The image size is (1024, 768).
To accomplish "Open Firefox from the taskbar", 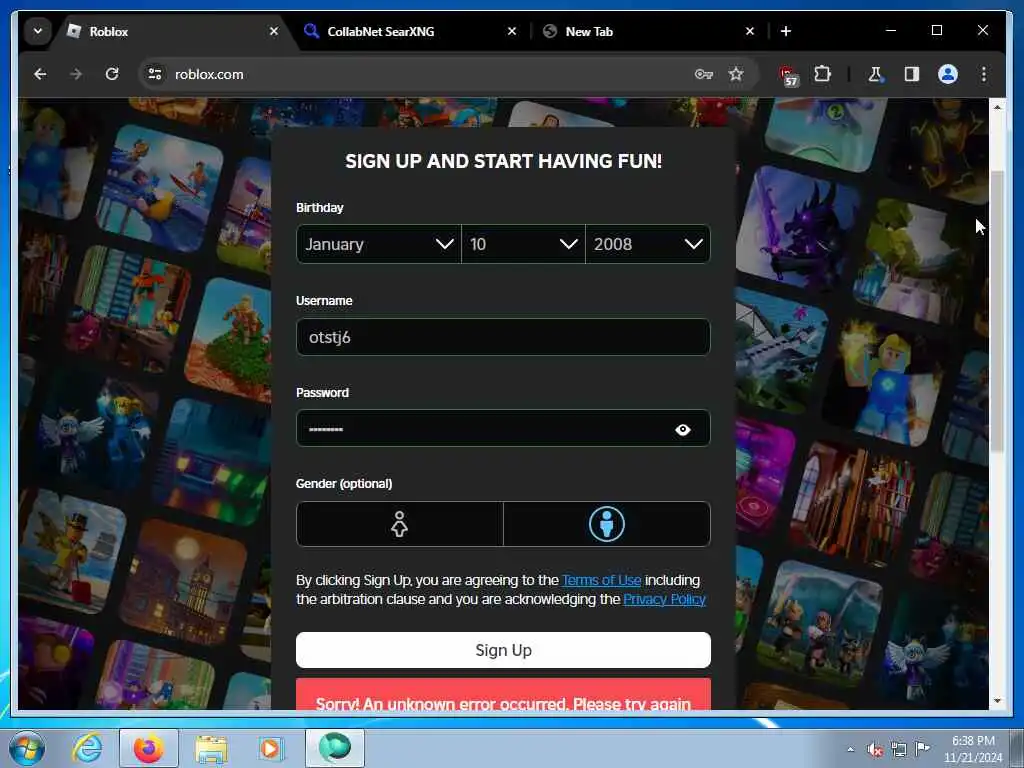I will pos(148,748).
